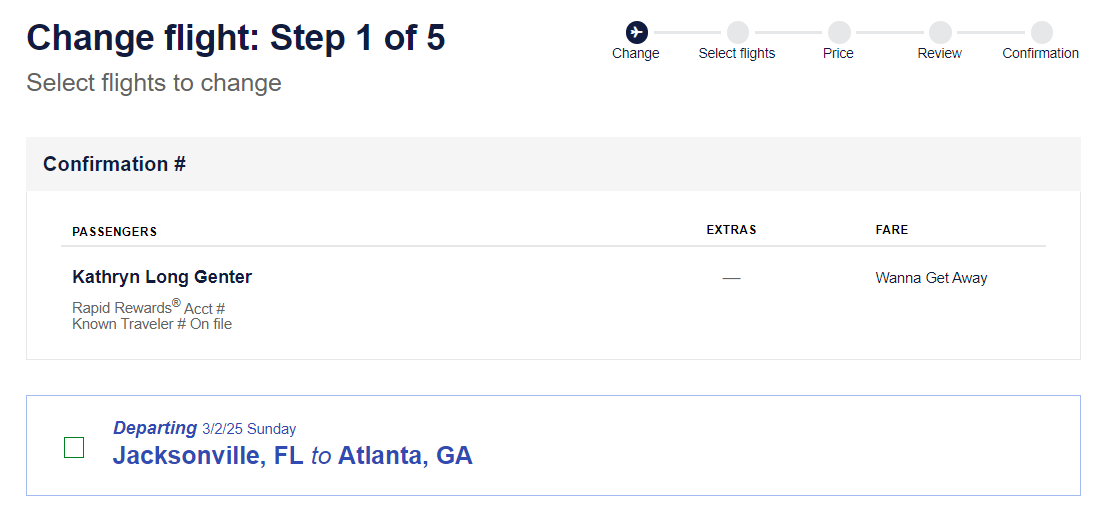Click the Rapid Rewards Acct # line
Screen dimensions: 1105x511
148,308
